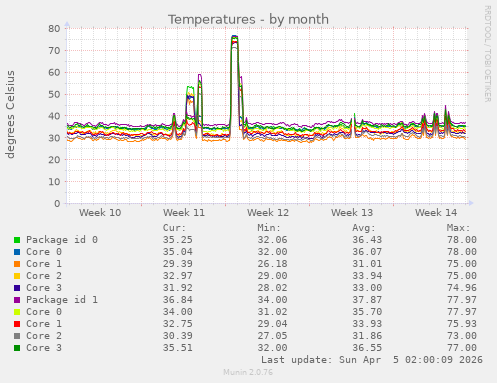
Task: Click the lime Core 0 legend swatch
Action: pos(17,312)
